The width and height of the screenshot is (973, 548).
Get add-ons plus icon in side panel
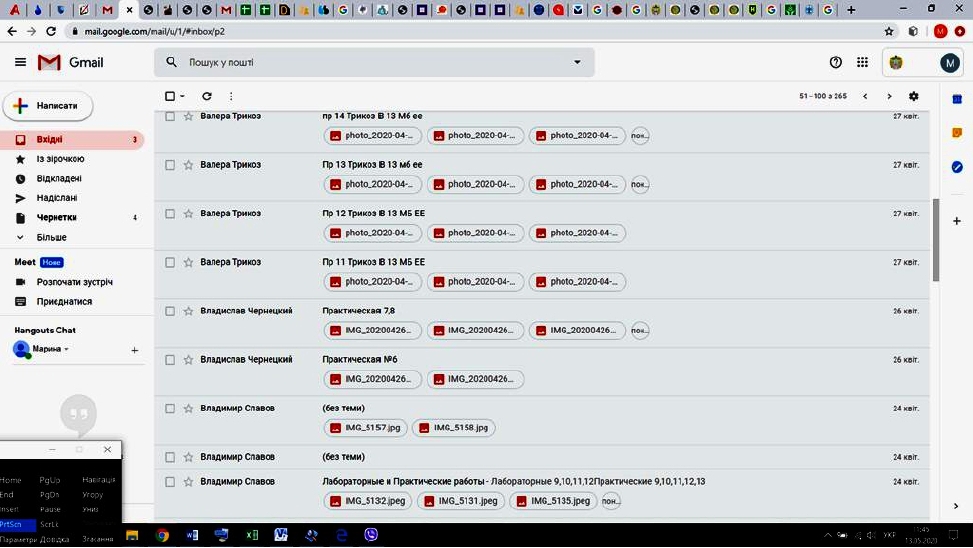(x=957, y=221)
